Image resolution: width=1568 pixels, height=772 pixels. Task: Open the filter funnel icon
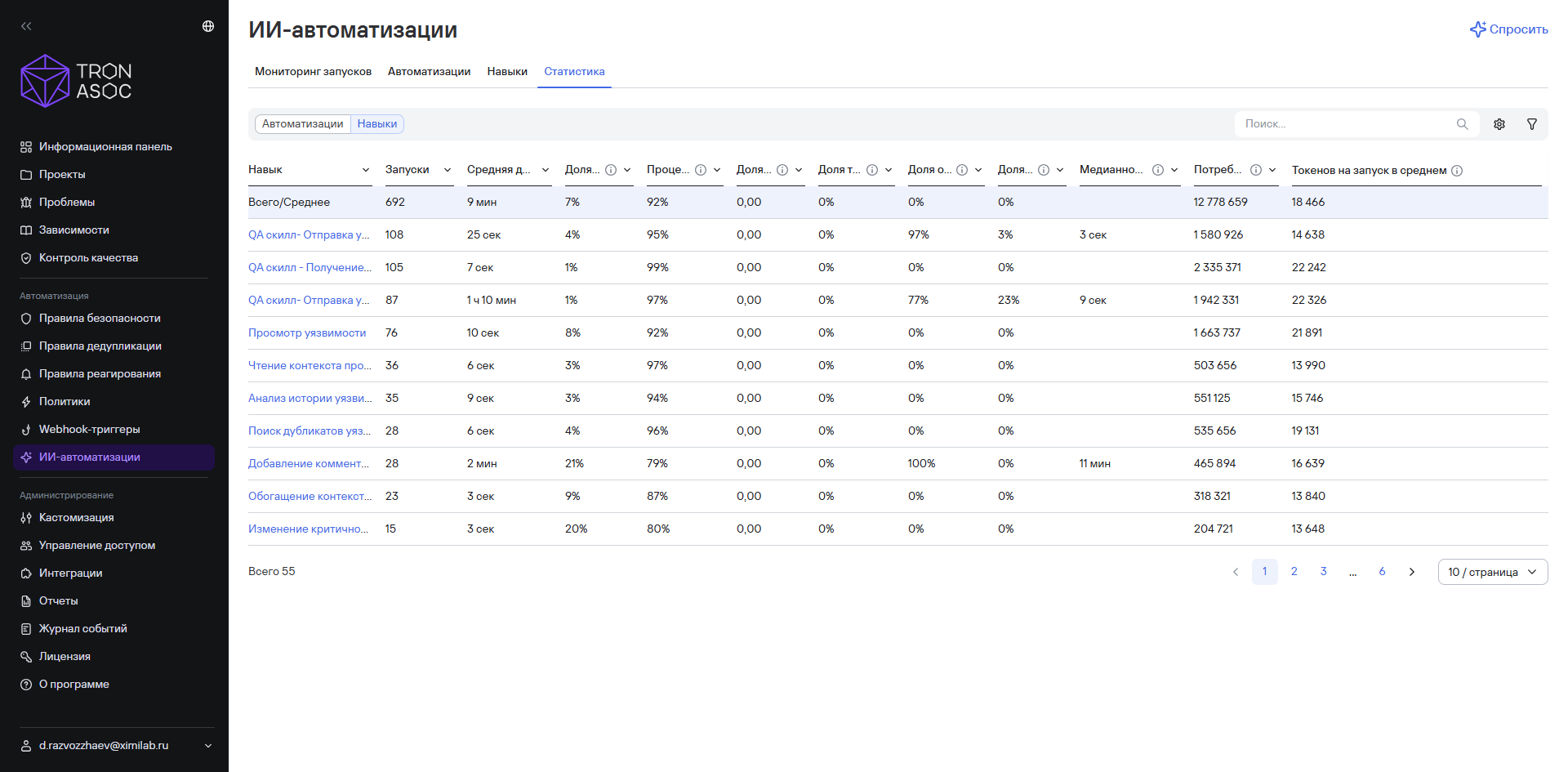coord(1532,124)
